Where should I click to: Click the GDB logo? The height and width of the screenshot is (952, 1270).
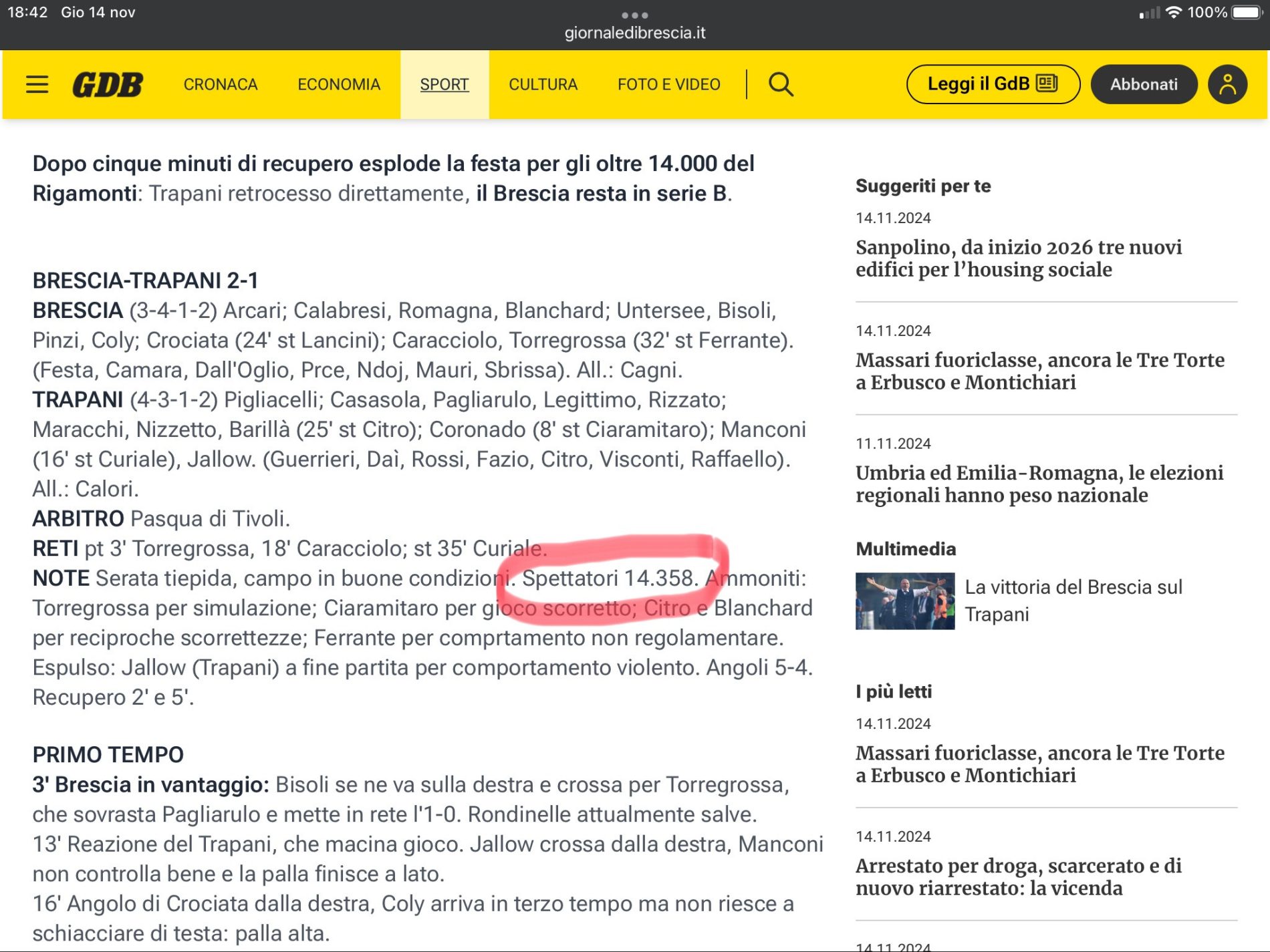108,85
